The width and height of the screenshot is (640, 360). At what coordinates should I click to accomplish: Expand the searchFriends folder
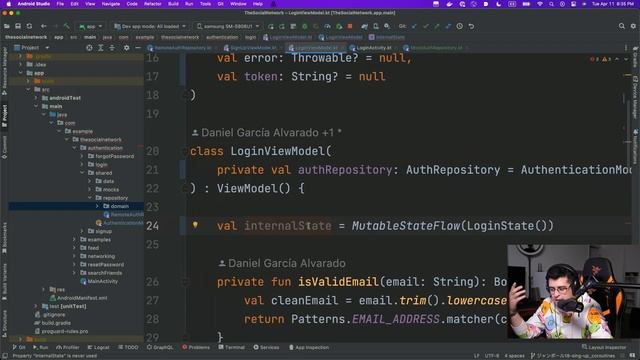(74, 273)
